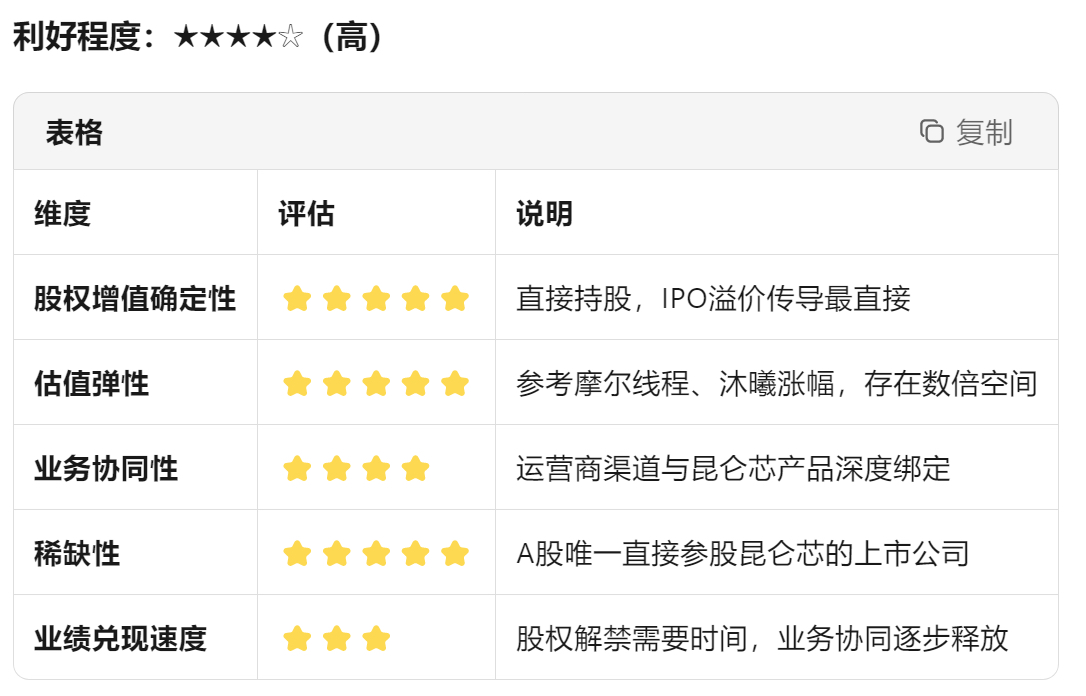Screen dimensions: 1086x696
Task: Select the 说明 column header
Action: (x=544, y=213)
